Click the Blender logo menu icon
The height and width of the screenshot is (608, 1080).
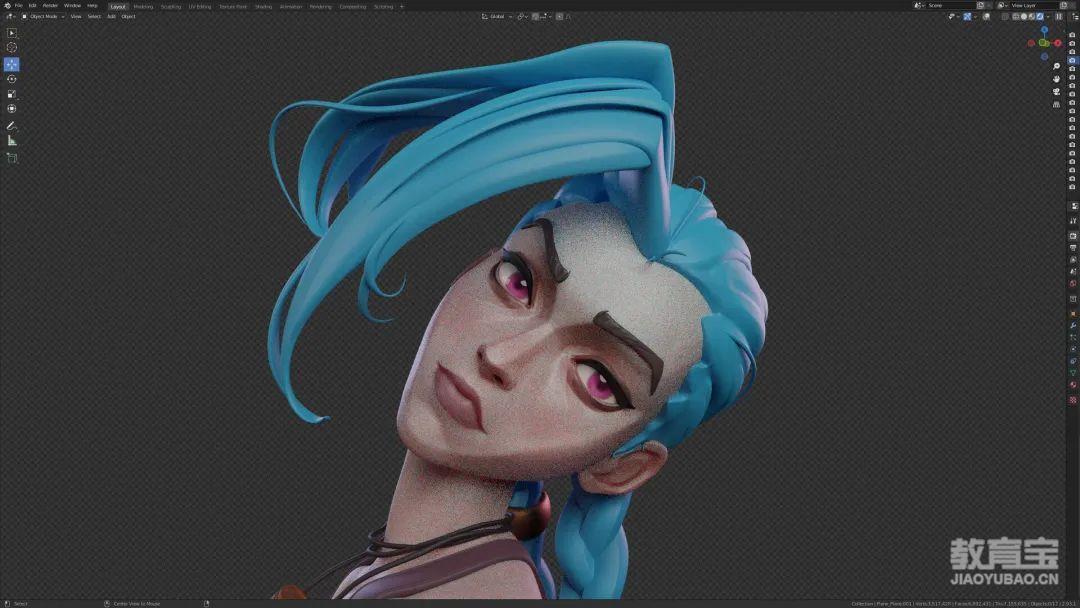pyautogui.click(x=8, y=6)
